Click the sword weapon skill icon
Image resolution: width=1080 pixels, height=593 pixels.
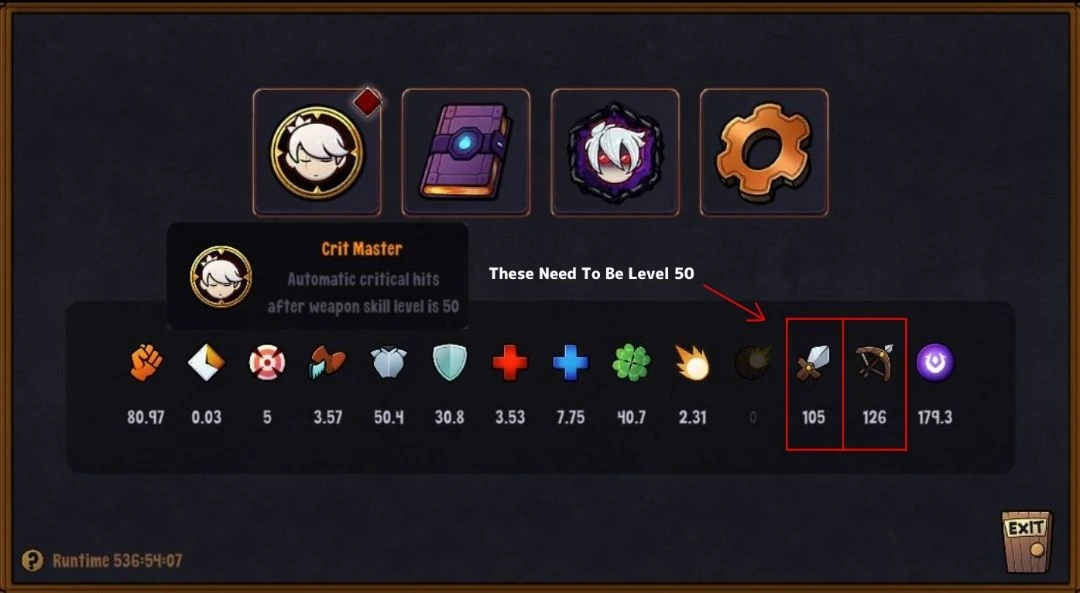[x=813, y=362]
